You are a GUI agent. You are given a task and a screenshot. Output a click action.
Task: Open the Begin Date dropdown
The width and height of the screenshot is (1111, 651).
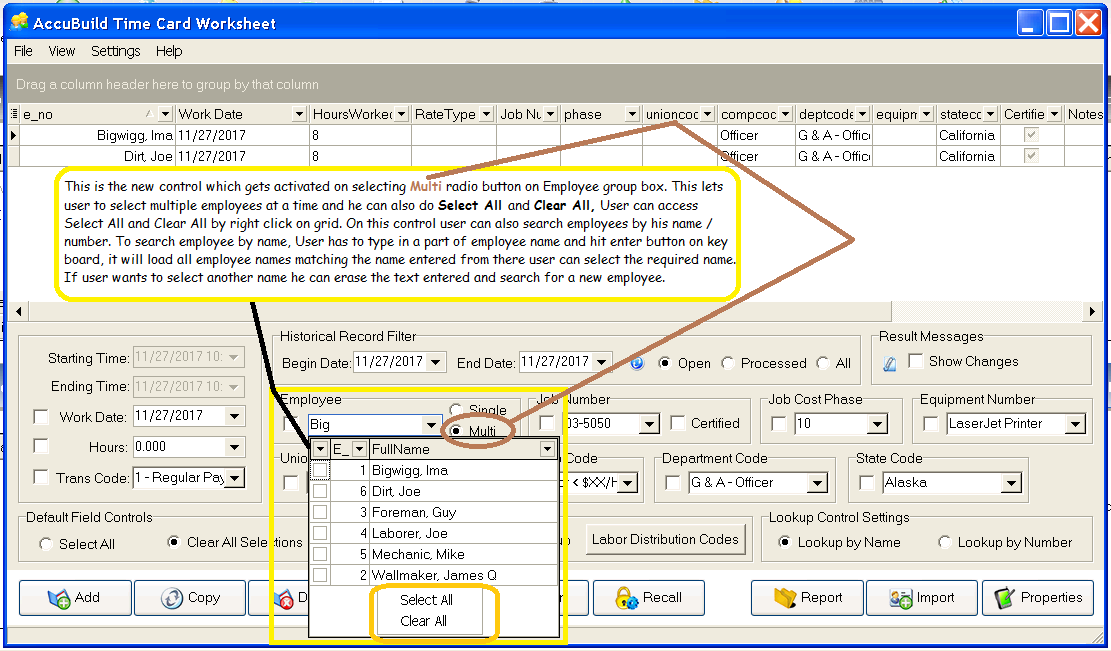[436, 362]
